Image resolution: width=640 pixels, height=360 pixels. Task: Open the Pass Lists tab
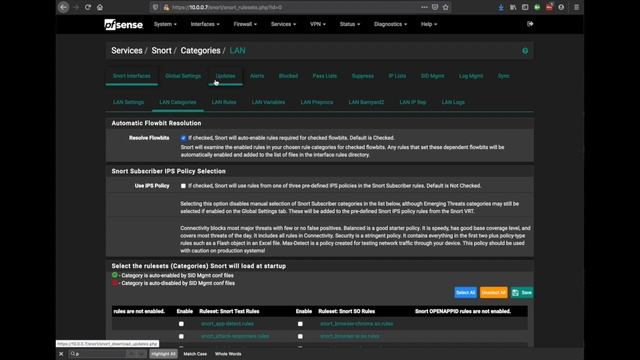(x=325, y=76)
